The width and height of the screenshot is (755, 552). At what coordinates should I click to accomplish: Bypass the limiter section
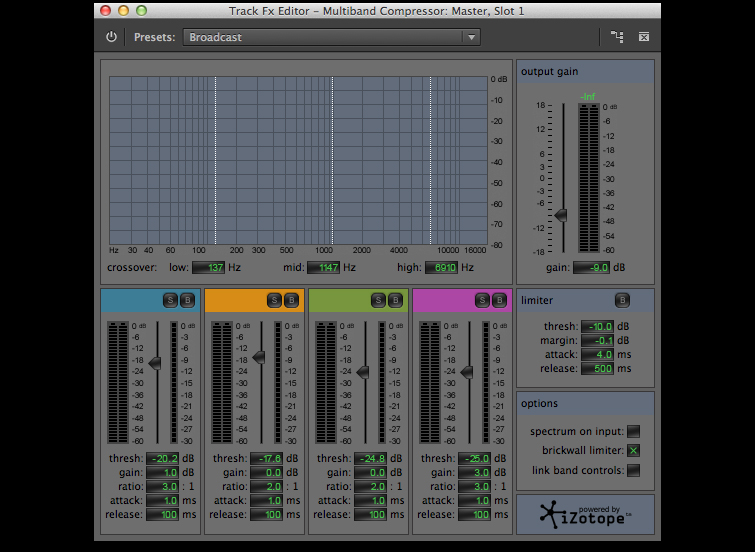(x=621, y=299)
